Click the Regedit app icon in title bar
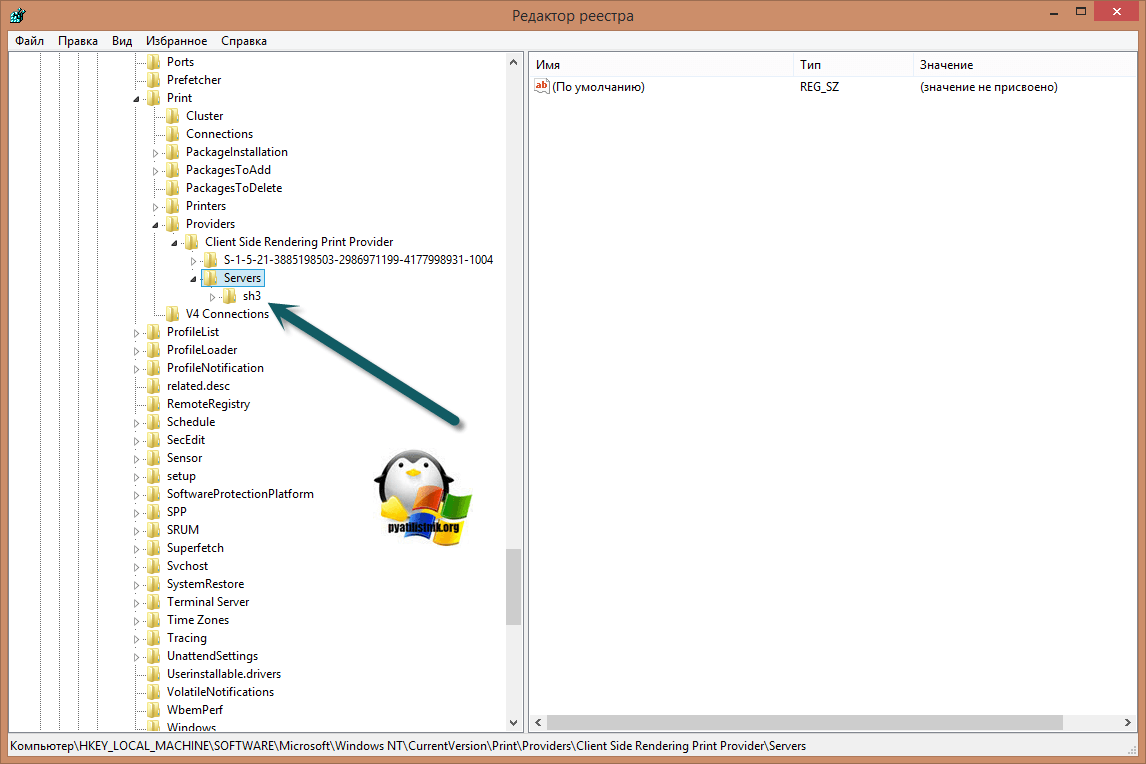This screenshot has height=764, width=1146. tap(18, 15)
